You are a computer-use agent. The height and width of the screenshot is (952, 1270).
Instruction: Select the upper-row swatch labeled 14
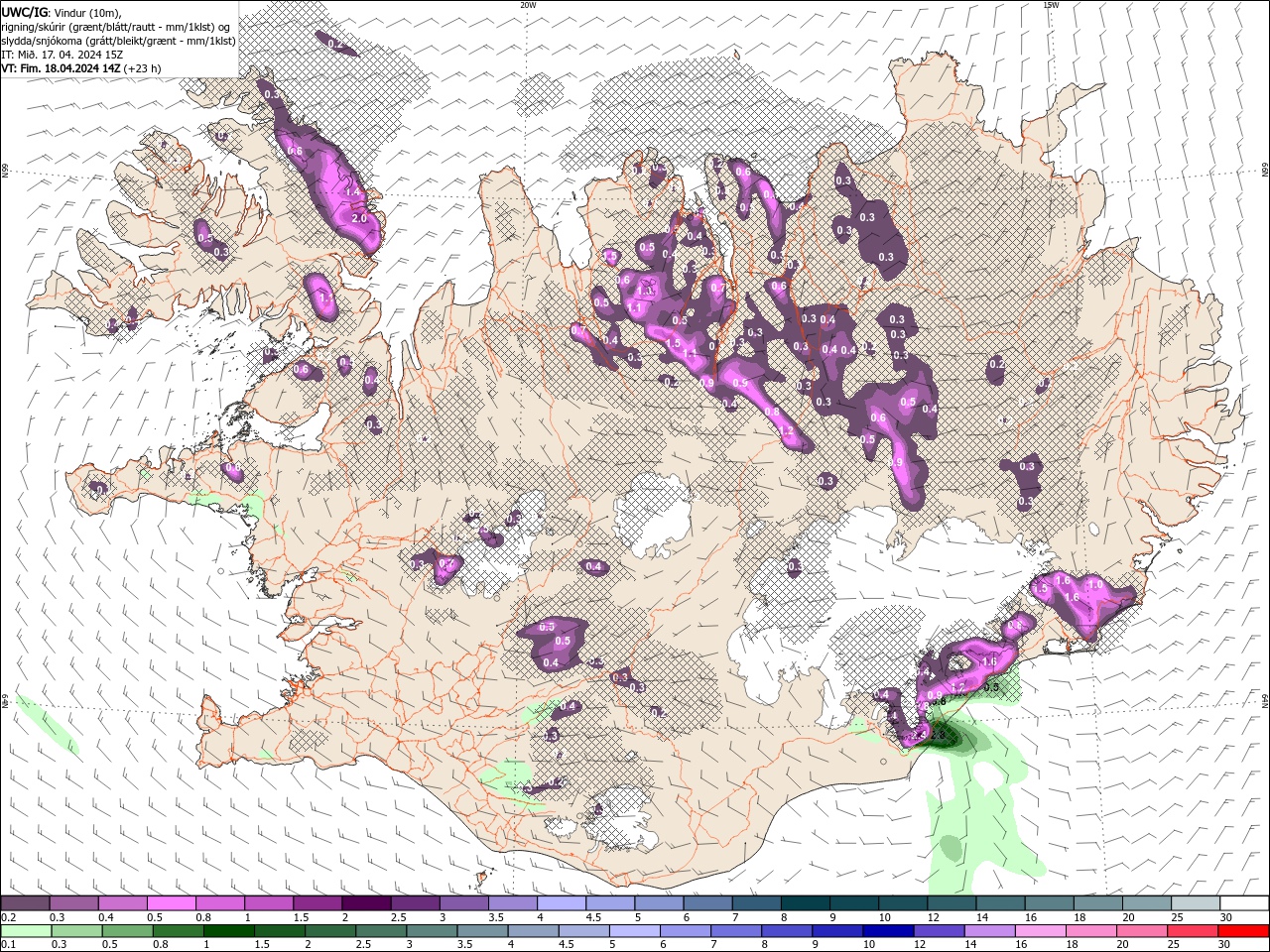[x=1000, y=903]
